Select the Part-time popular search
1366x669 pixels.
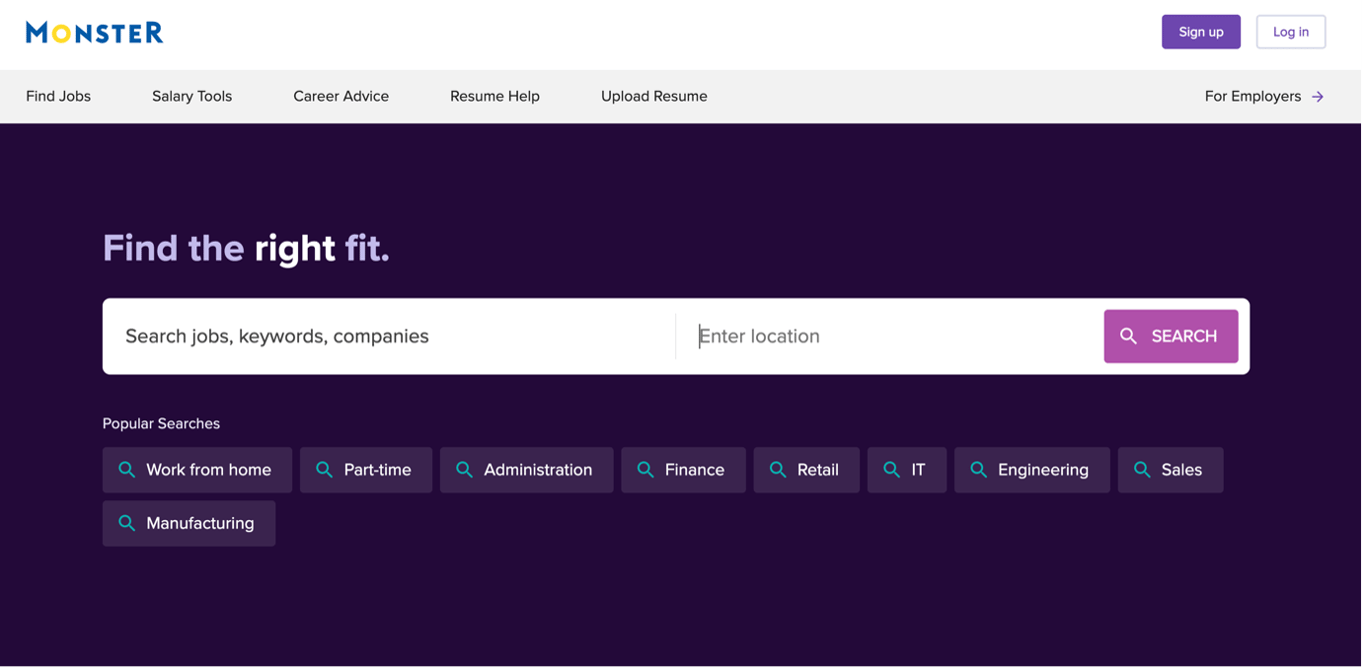pyautogui.click(x=367, y=471)
